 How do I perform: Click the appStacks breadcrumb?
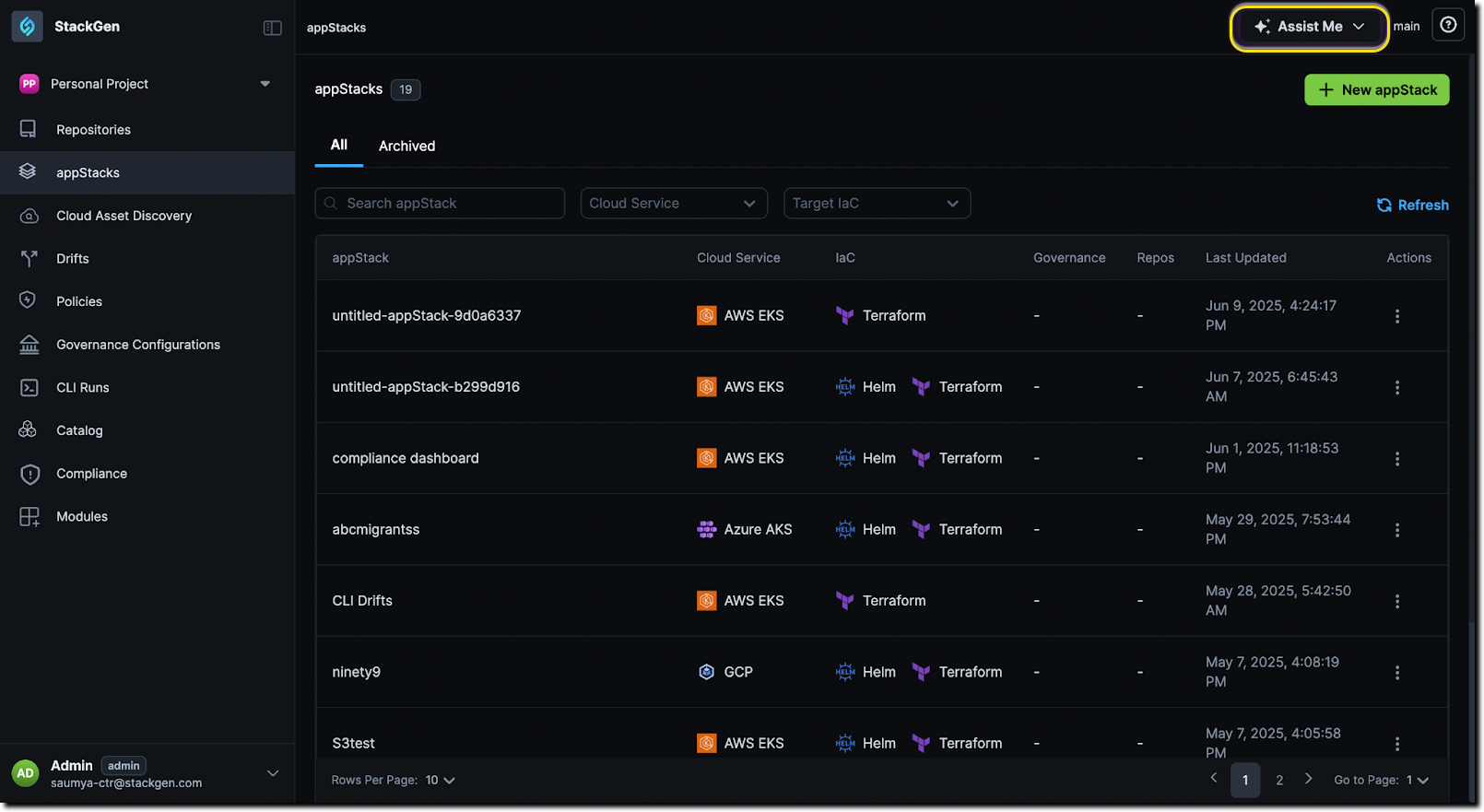336,28
